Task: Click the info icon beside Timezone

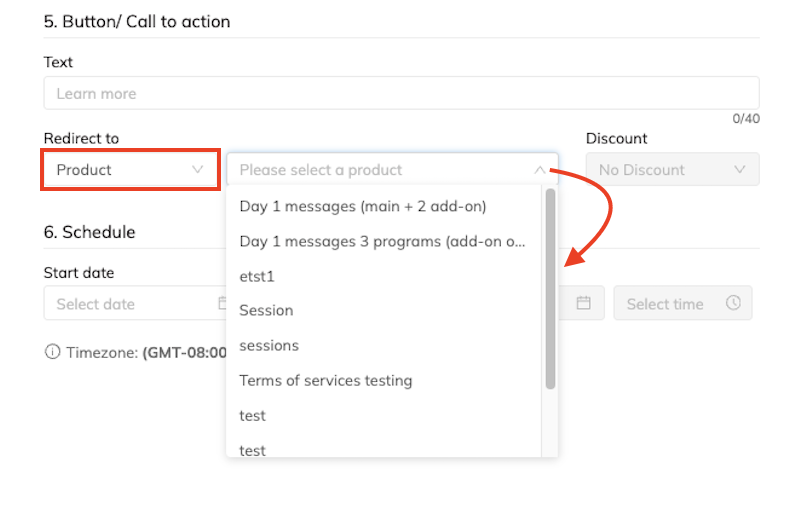Action: tap(52, 352)
